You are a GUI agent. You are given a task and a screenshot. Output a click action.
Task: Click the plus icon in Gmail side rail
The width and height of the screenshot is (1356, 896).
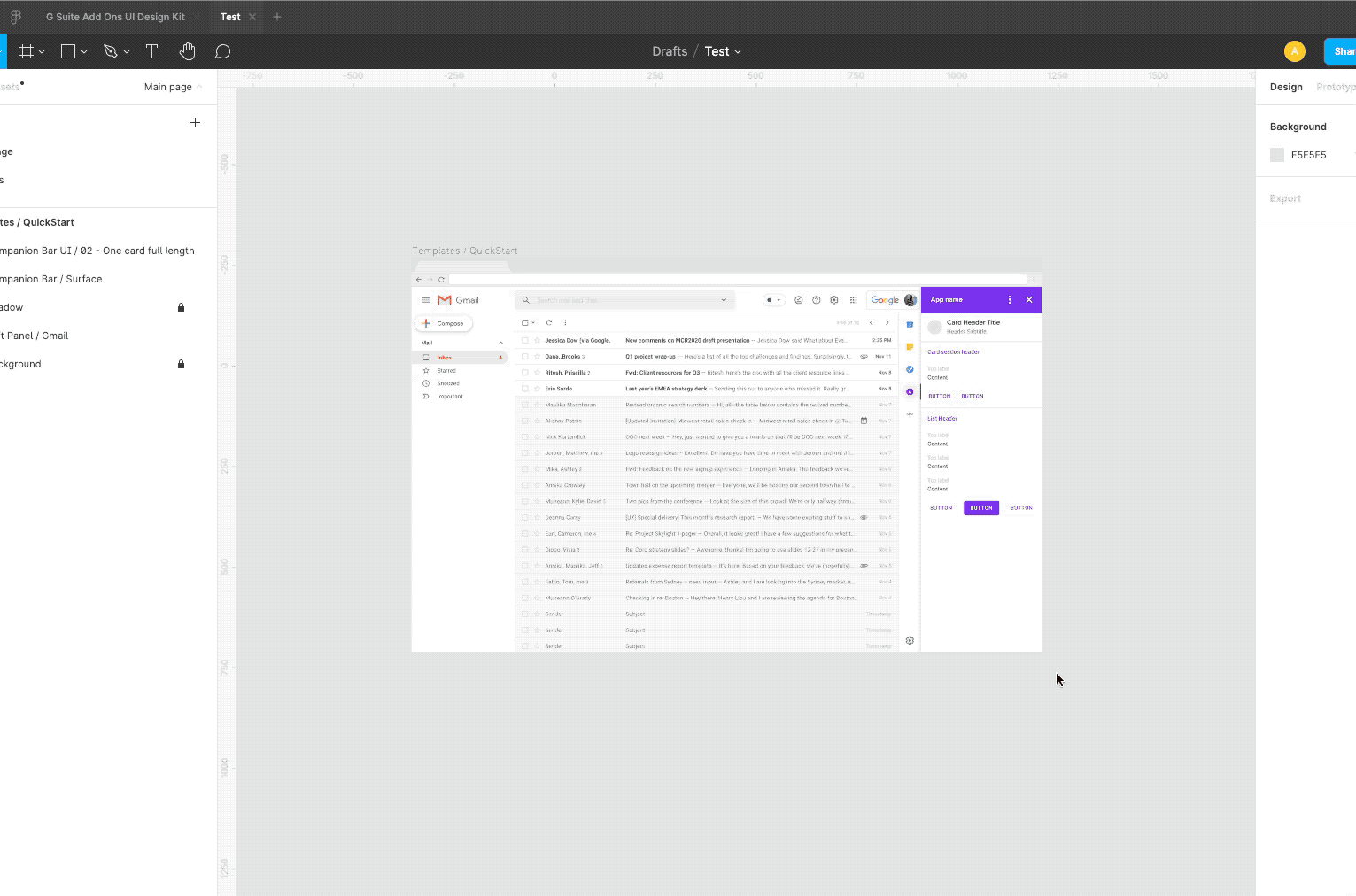910,414
